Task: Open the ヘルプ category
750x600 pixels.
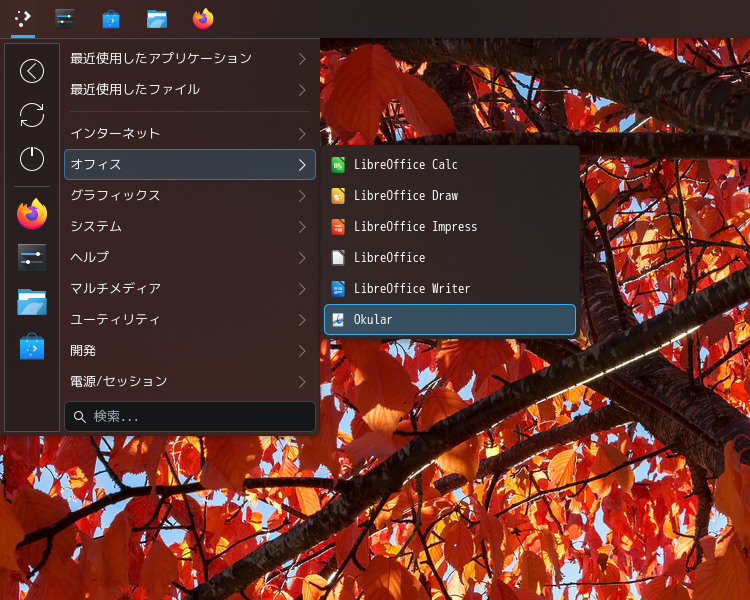Action: pos(190,257)
